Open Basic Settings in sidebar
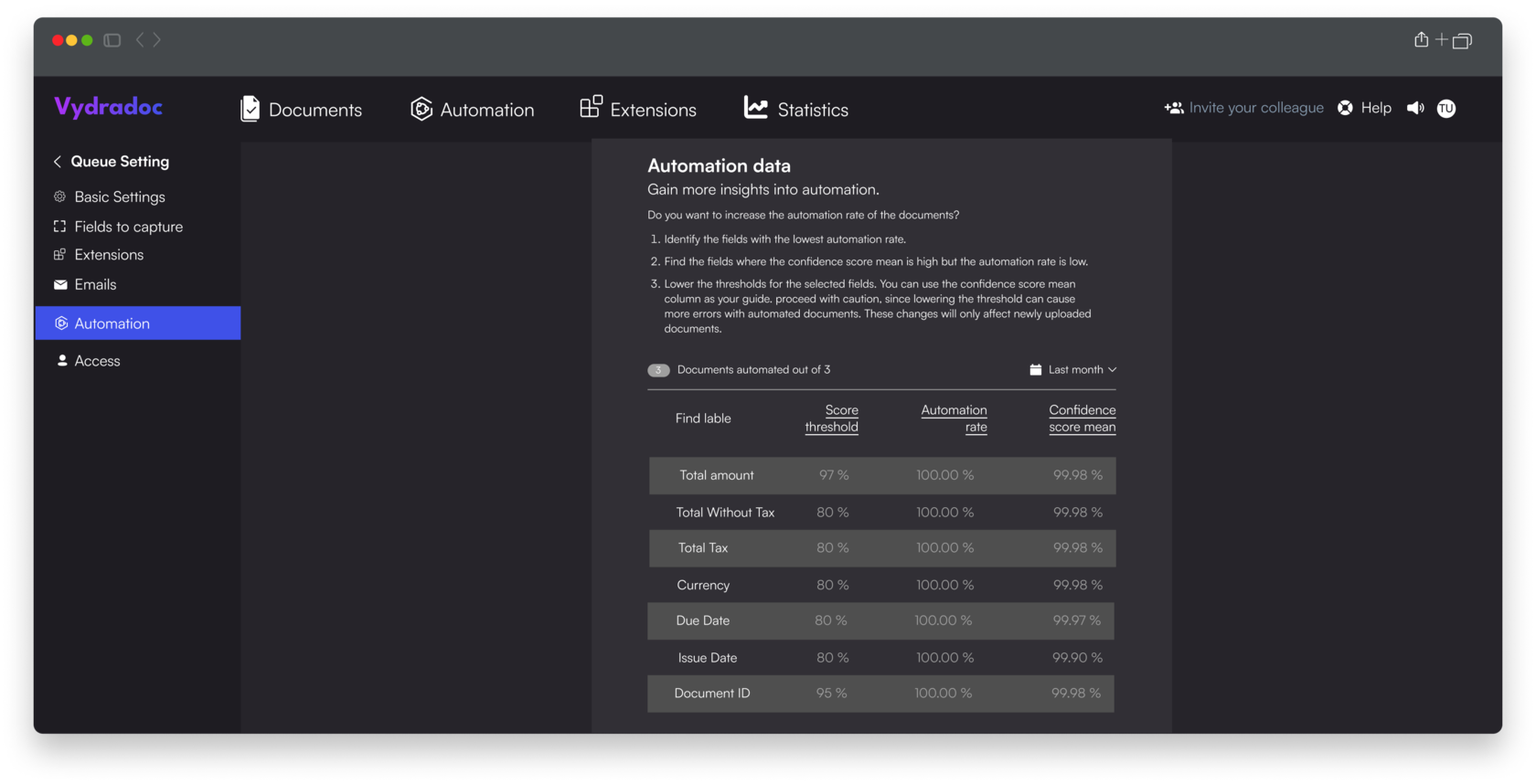 tap(120, 197)
